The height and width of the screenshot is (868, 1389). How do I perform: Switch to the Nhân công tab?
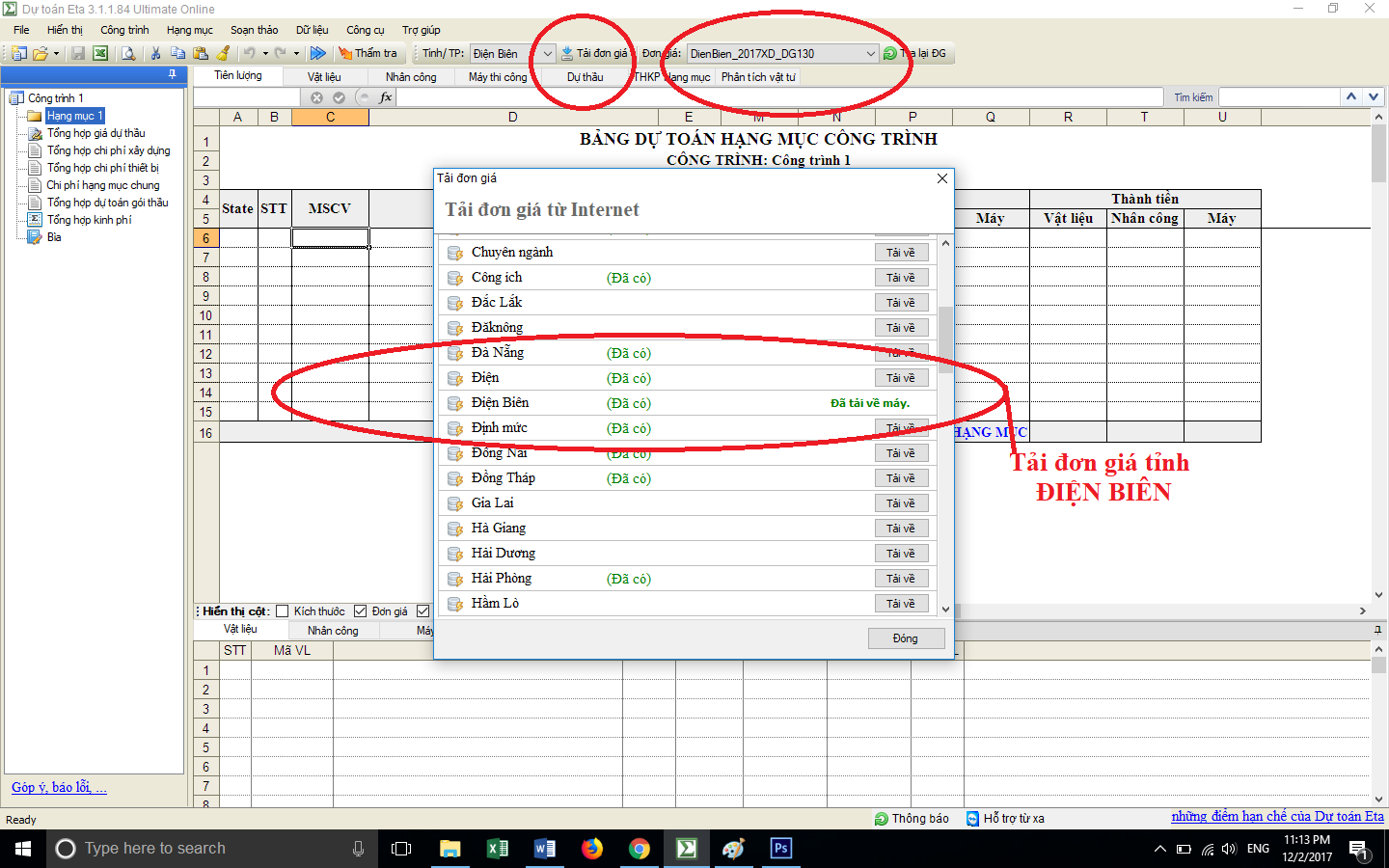pyautogui.click(x=411, y=77)
